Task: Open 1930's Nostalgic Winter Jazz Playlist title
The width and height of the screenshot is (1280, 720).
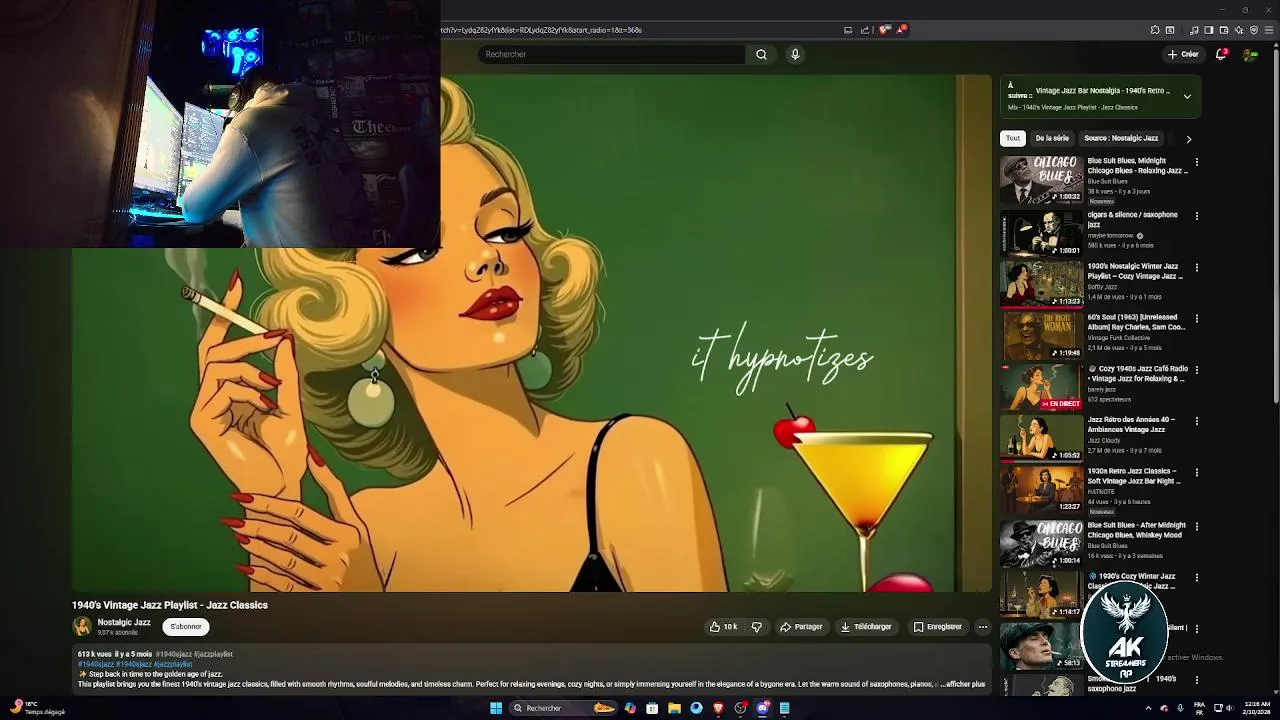Action: coord(1136,271)
